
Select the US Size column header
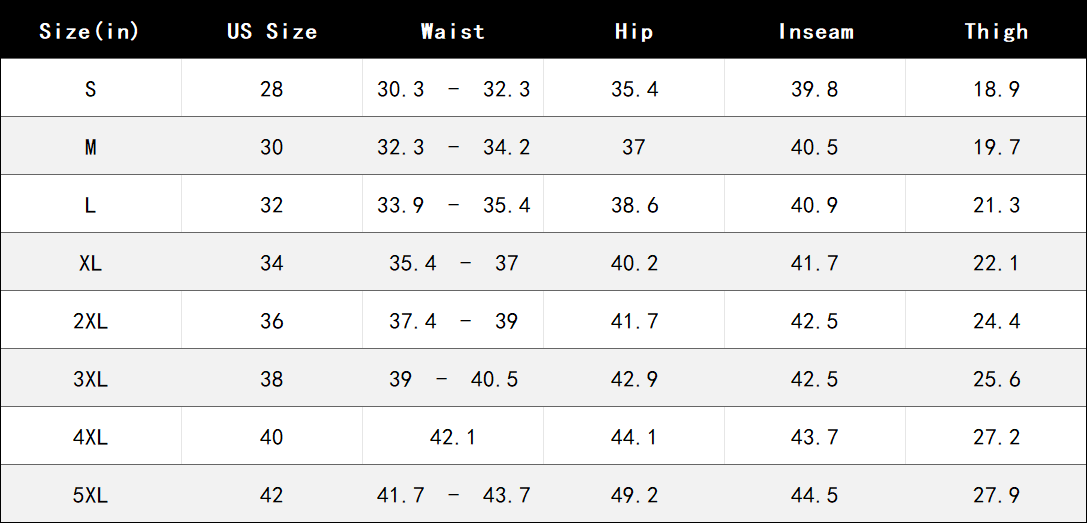click(272, 31)
